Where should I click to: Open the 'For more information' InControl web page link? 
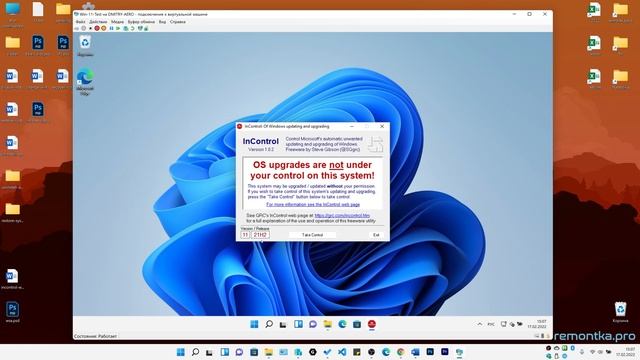click(313, 204)
